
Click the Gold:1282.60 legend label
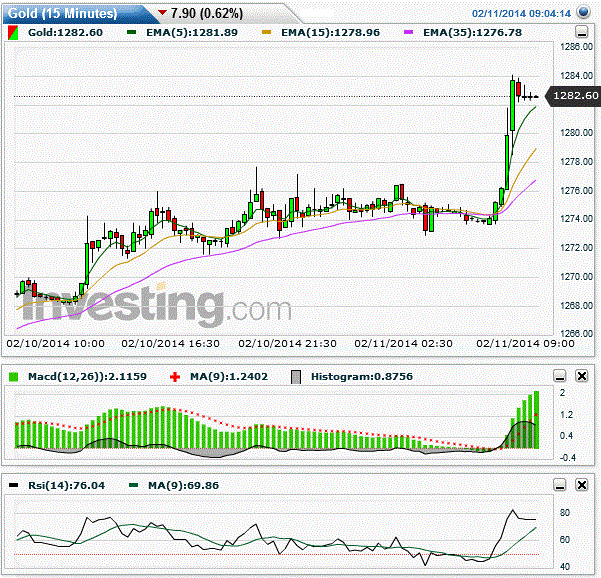66,33
